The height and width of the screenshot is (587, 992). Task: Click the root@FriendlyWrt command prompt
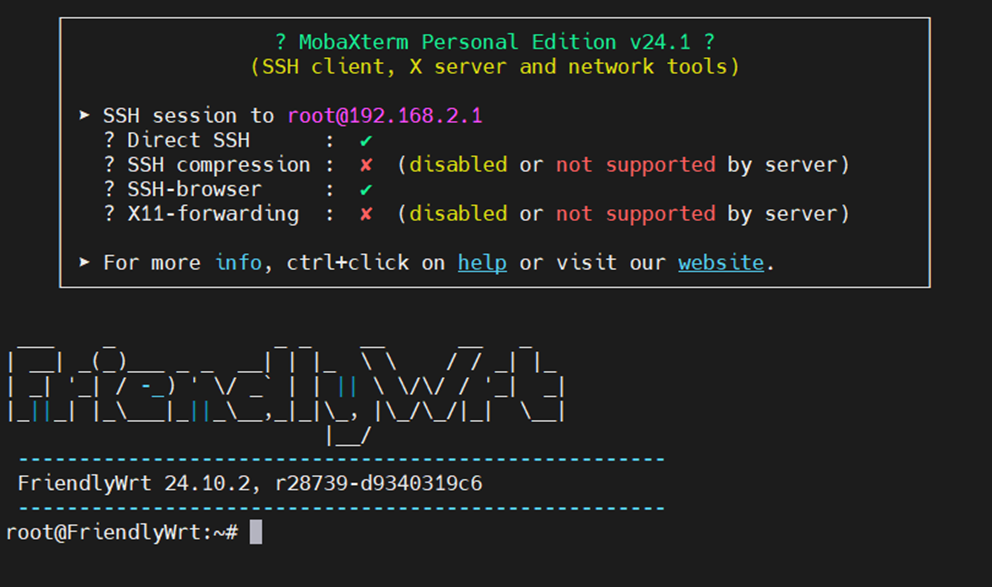tap(121, 532)
